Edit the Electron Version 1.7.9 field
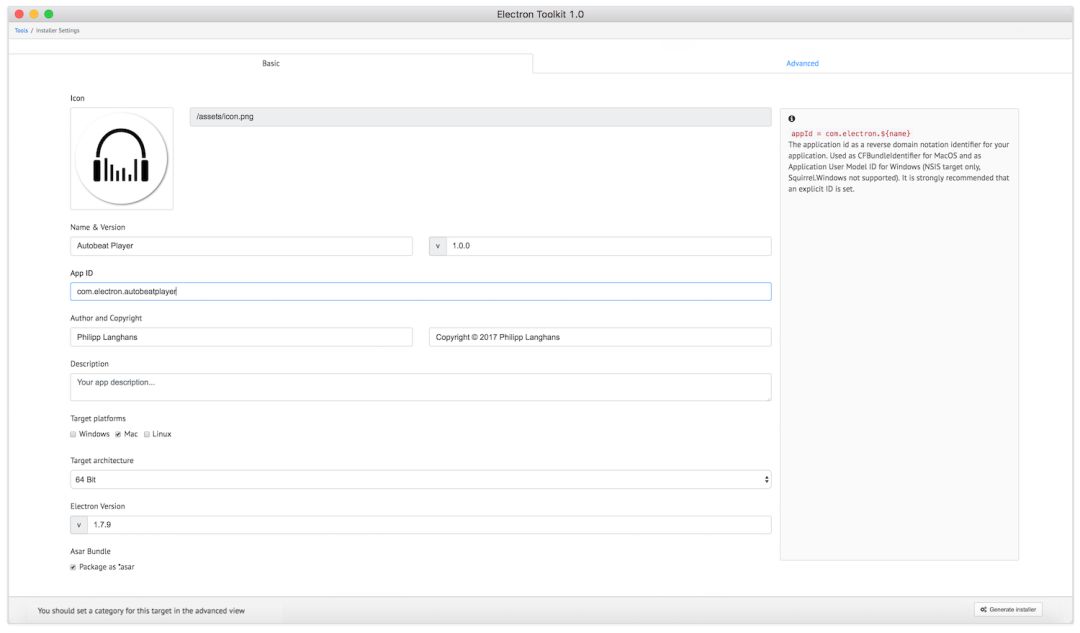Image resolution: width=1080 pixels, height=633 pixels. point(429,525)
